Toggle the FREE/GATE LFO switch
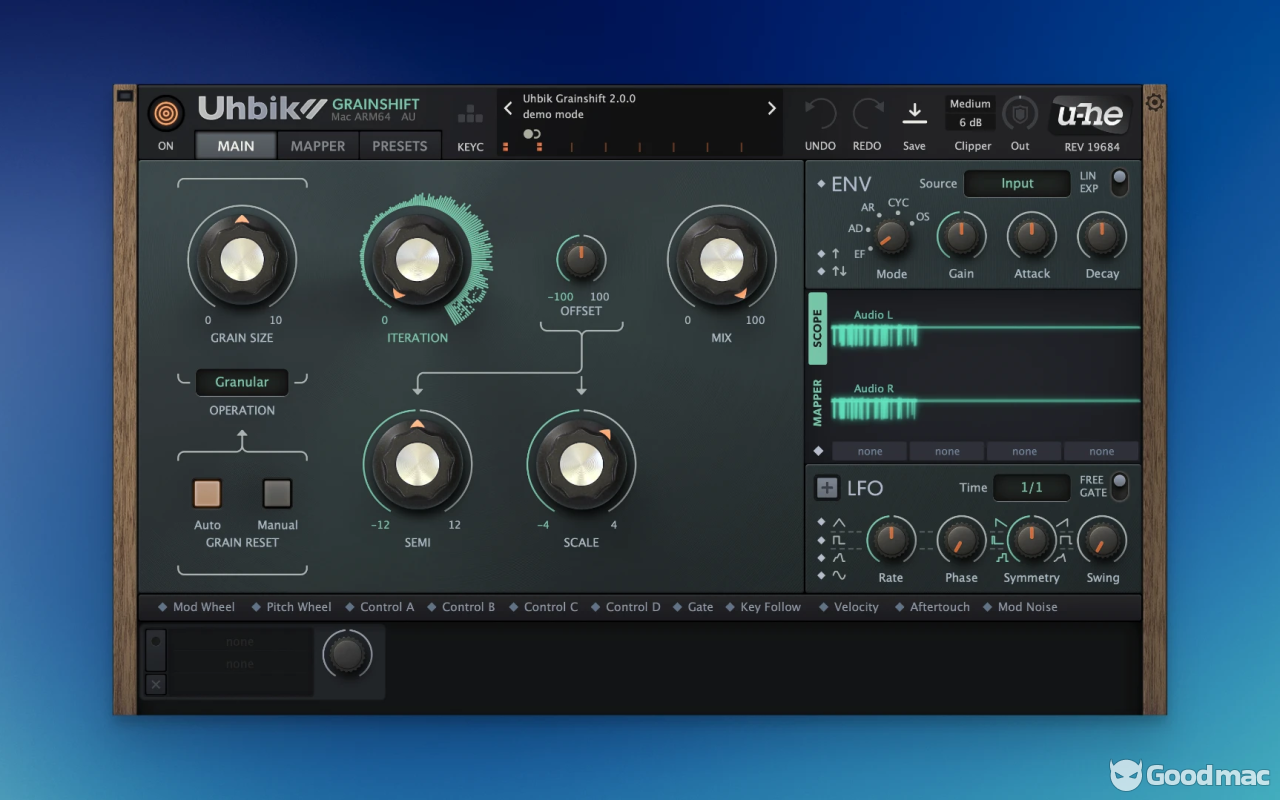The image size is (1280, 800). click(x=1118, y=486)
